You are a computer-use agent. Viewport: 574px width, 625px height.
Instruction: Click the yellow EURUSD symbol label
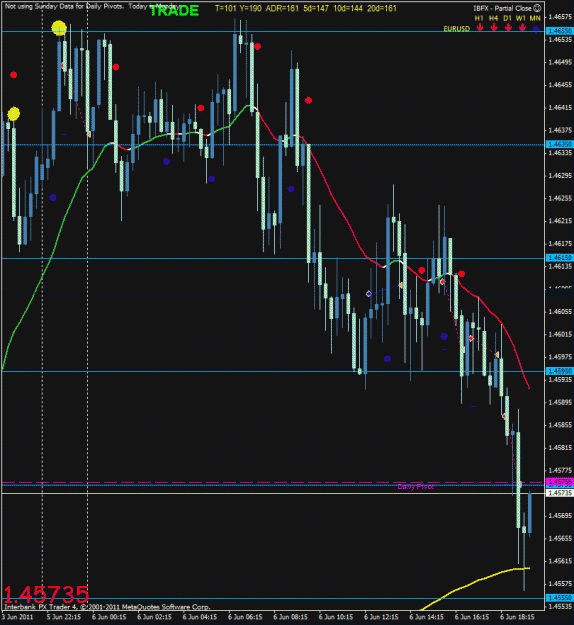point(457,29)
